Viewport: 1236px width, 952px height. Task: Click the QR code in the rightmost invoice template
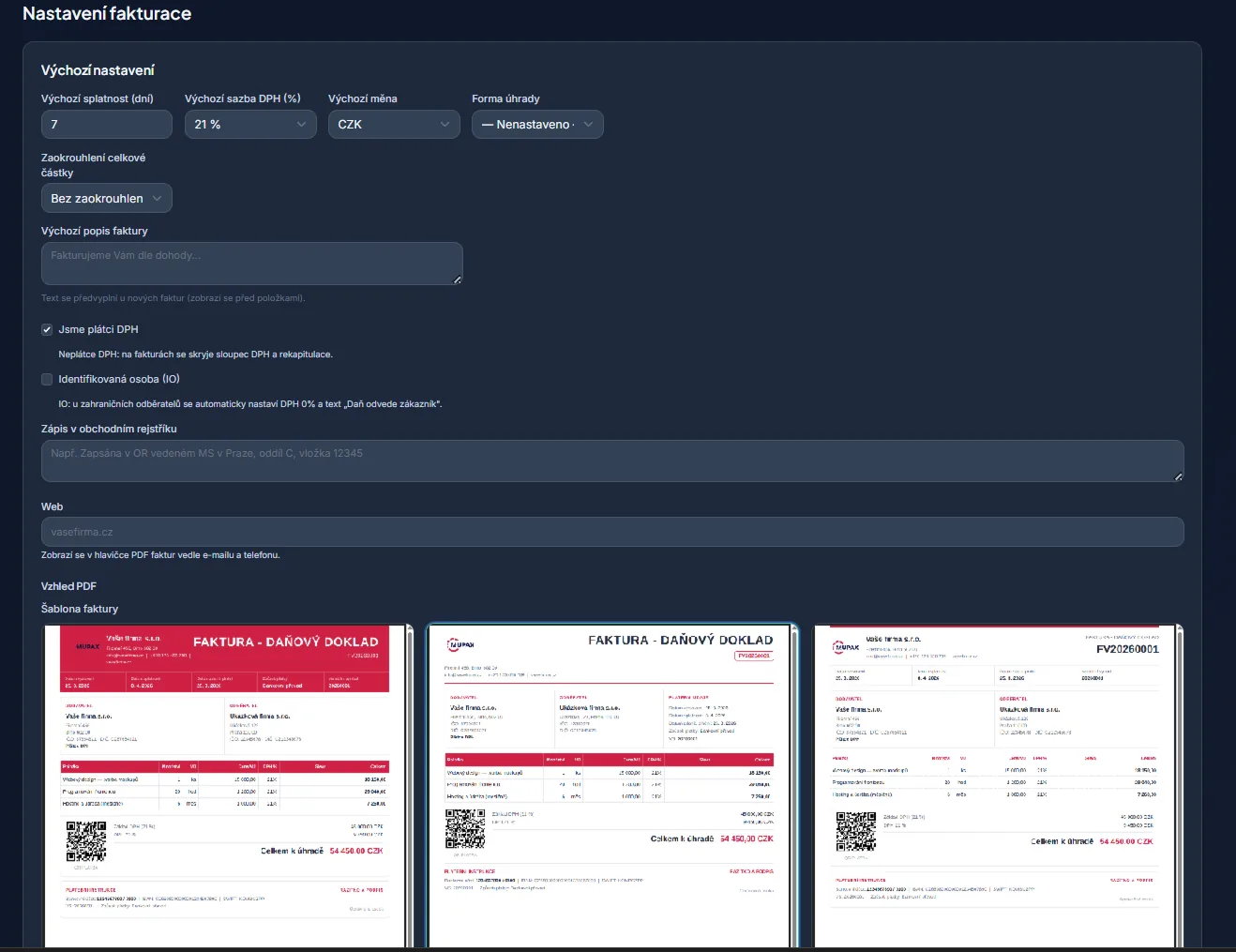(856, 832)
